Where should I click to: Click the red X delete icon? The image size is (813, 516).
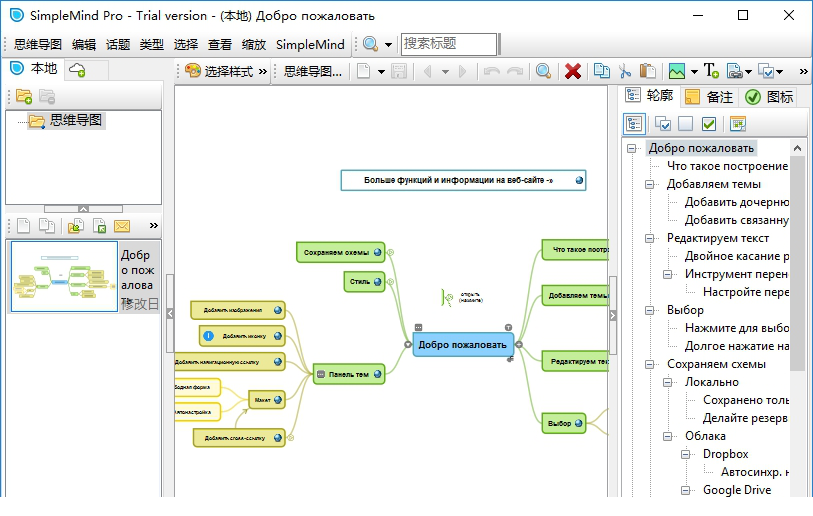coord(572,71)
